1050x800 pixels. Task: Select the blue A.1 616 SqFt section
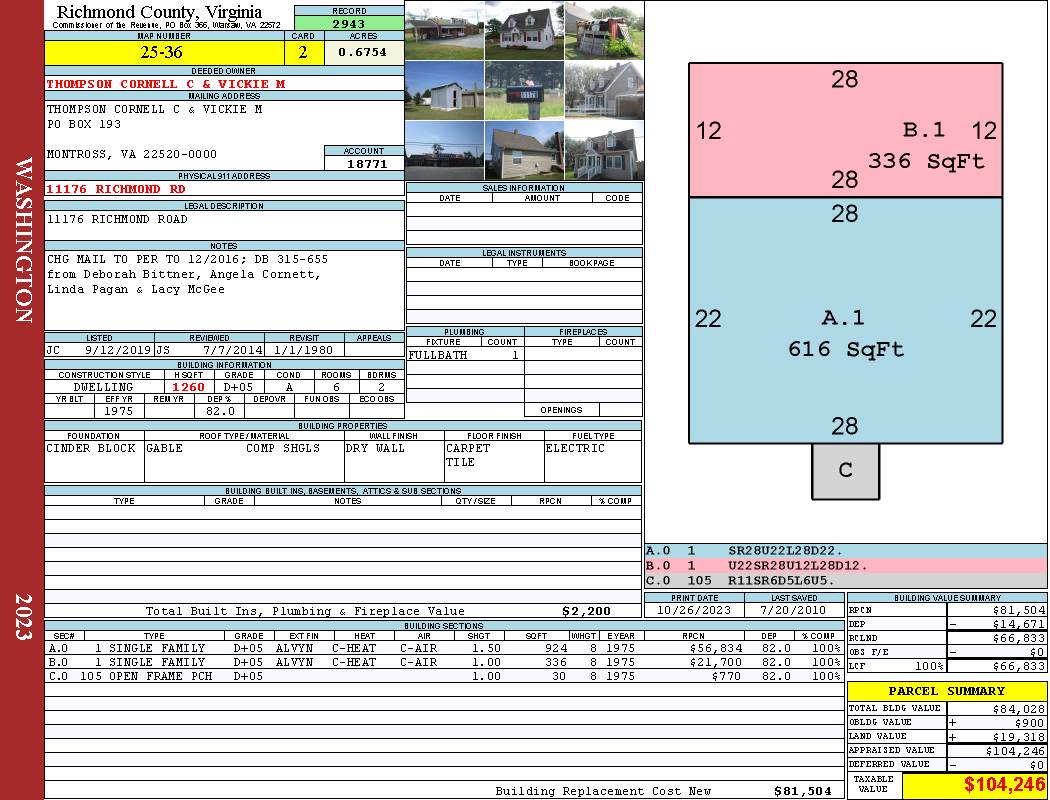845,320
